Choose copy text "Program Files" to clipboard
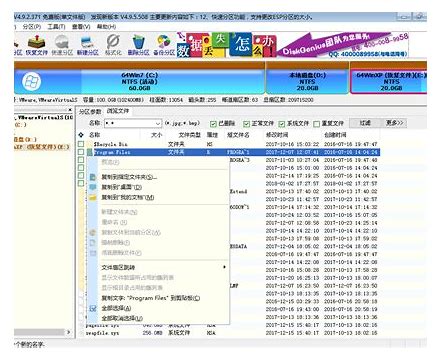 (151, 298)
